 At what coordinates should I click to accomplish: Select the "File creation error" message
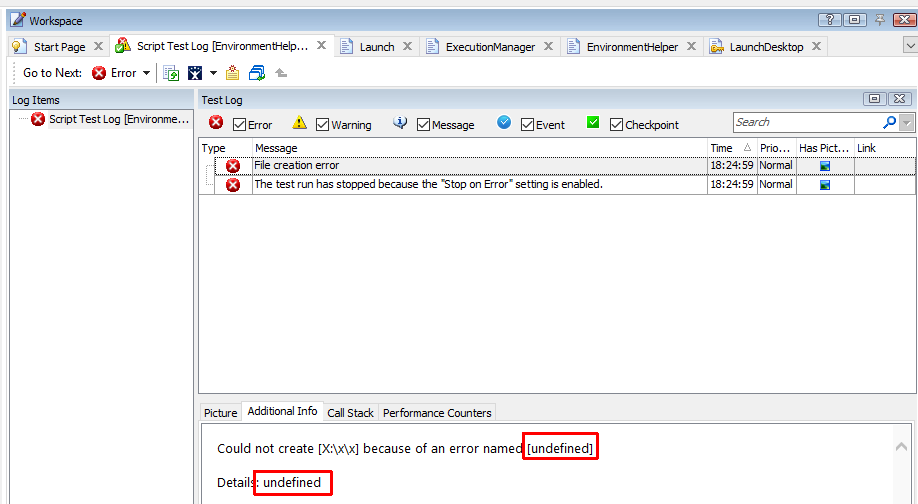(x=296, y=166)
